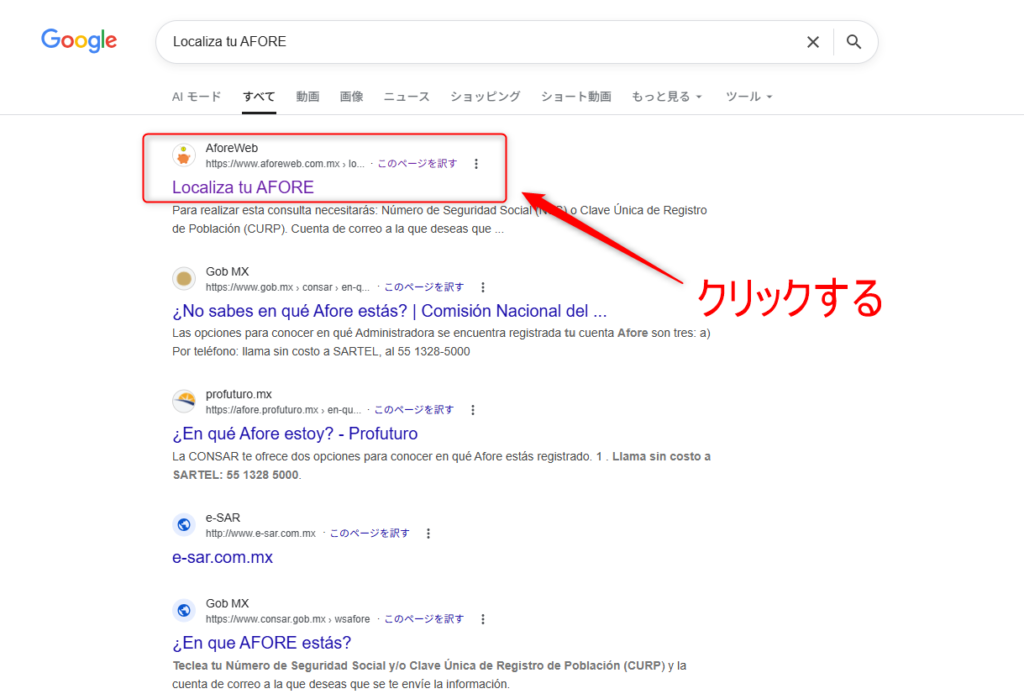The height and width of the screenshot is (694, 1024).
Task: Clear the search box with the X icon
Action: pos(813,42)
